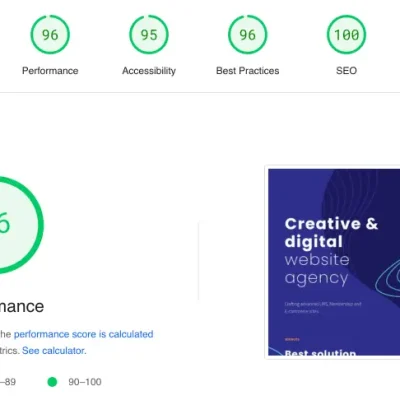Select the Best Practices category label
Image resolution: width=400 pixels, height=400 pixels.
coord(247,71)
